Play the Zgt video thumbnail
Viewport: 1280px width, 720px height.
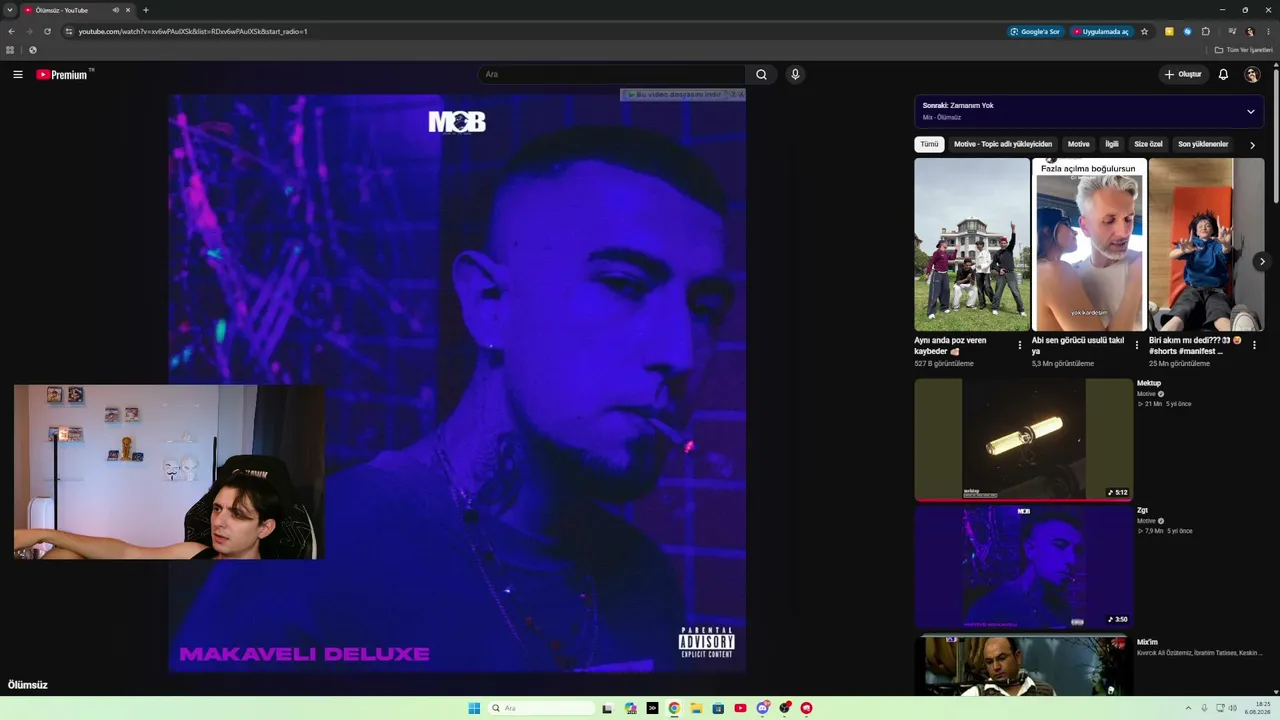tap(1024, 567)
